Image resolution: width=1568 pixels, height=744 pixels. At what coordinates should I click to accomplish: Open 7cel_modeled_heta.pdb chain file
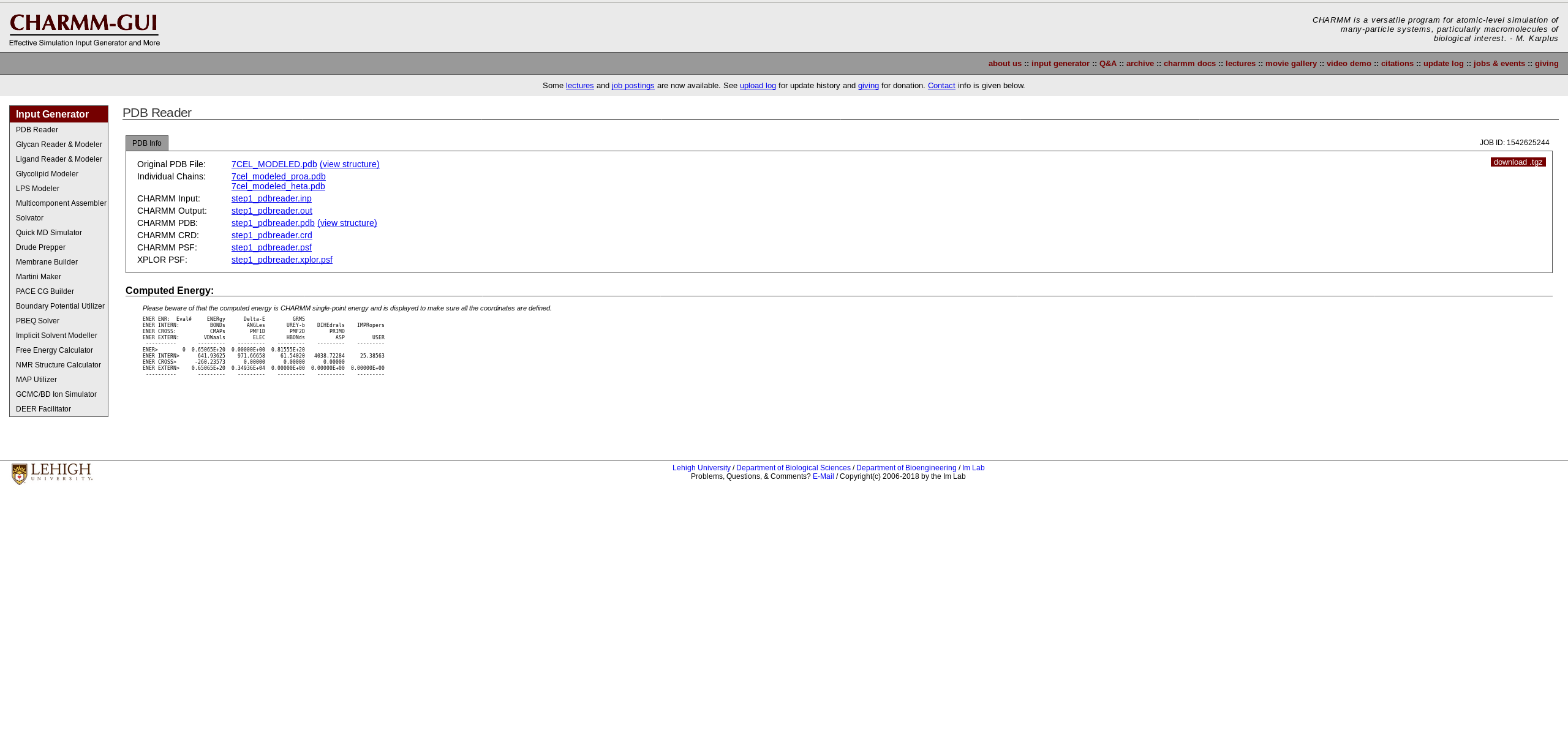278,186
